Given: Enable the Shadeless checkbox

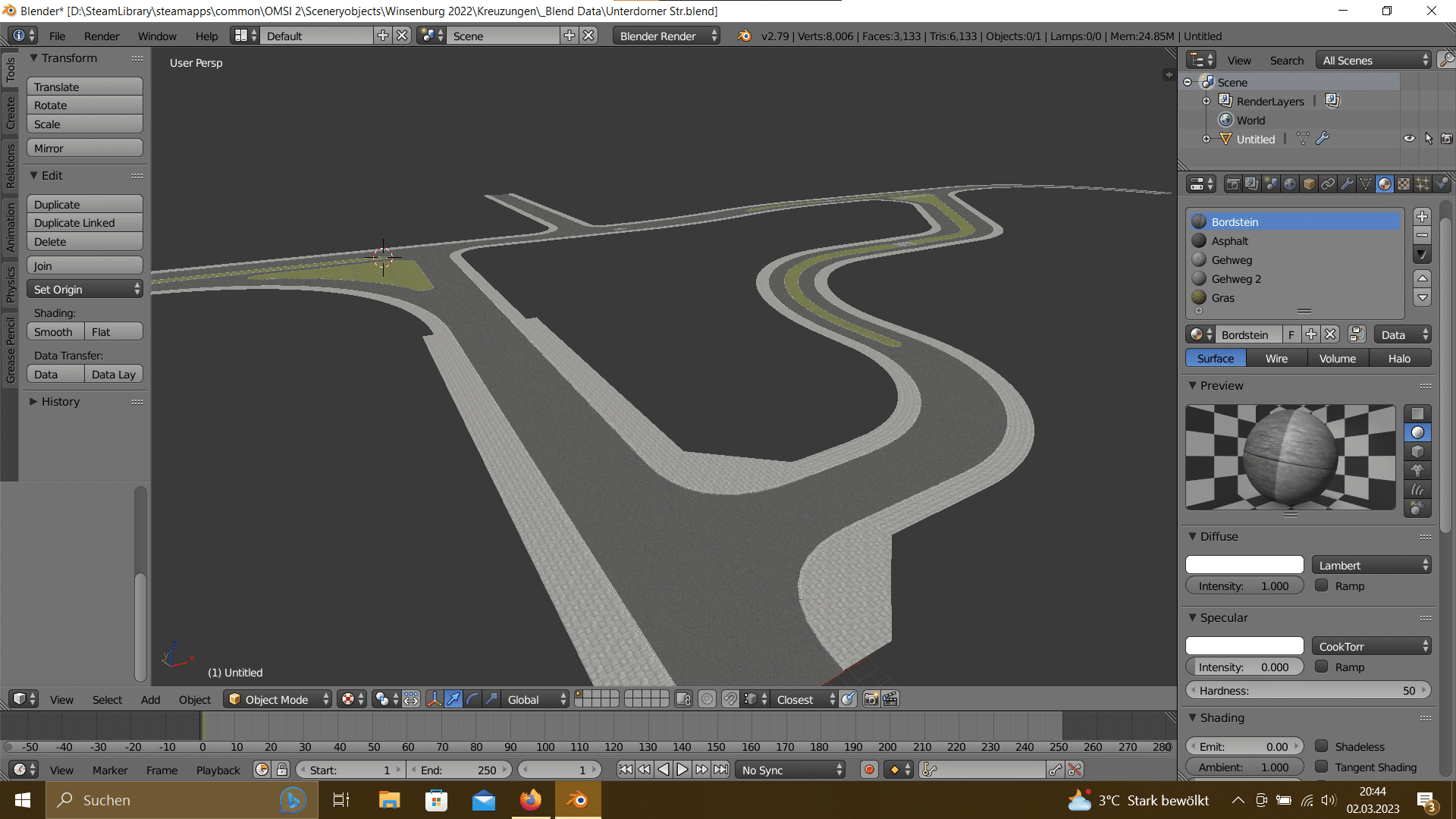Looking at the screenshot, I should 1322,746.
